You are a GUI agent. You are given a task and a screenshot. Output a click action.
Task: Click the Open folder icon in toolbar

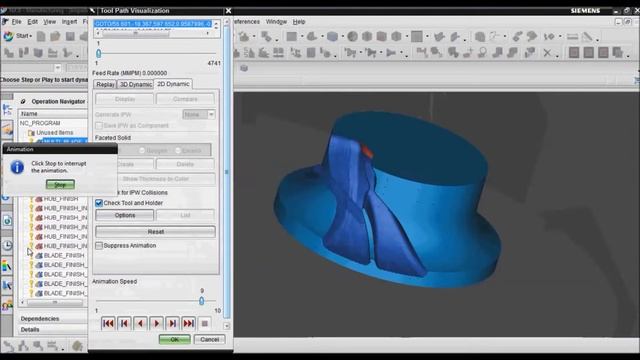(55, 36)
